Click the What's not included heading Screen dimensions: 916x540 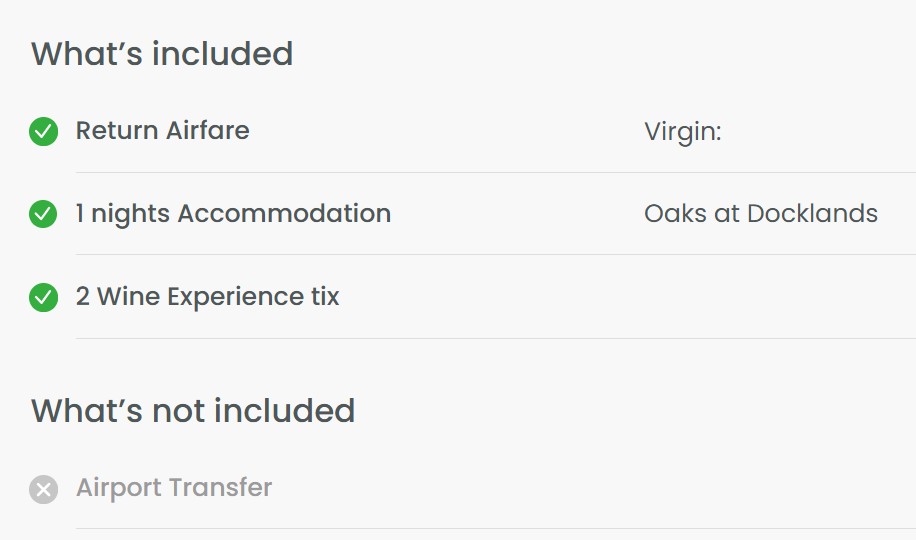[x=193, y=411]
